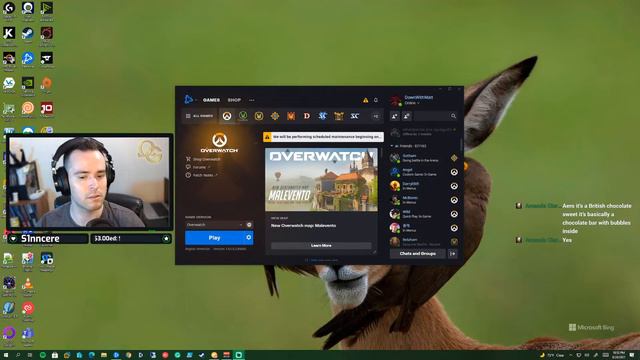Viewport: 640px width, 360px height.
Task: Open the Online status dropdown
Action: pos(412,103)
